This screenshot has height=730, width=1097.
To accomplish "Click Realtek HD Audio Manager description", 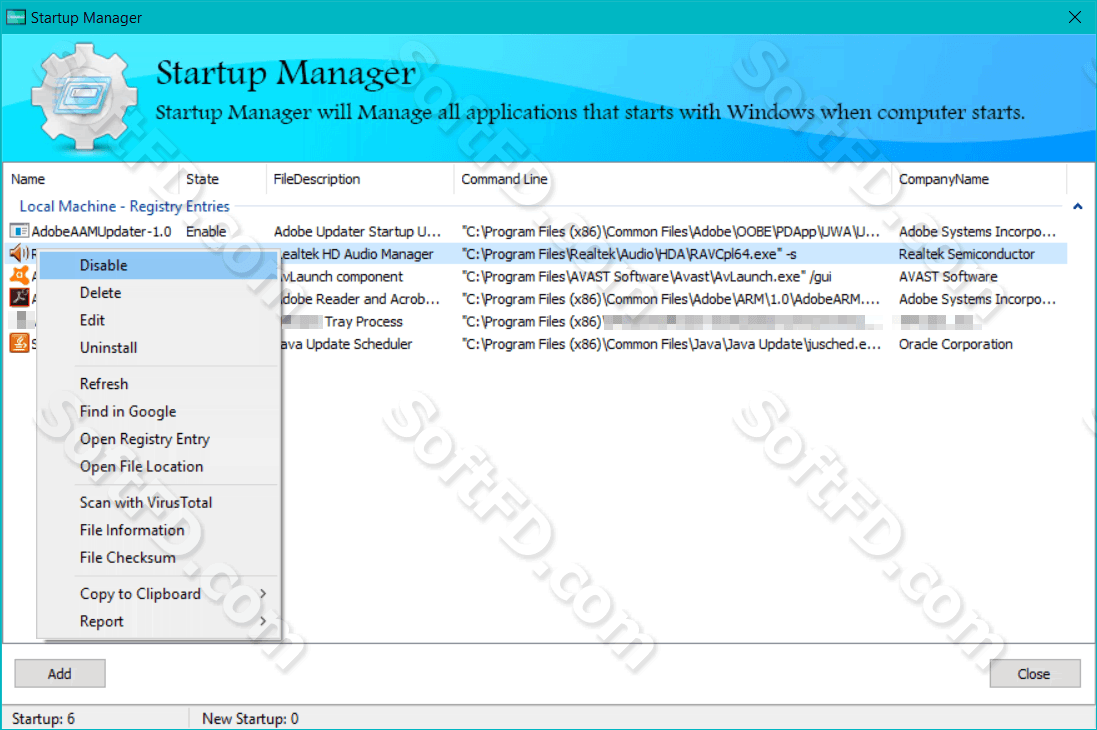I will coord(358,254).
